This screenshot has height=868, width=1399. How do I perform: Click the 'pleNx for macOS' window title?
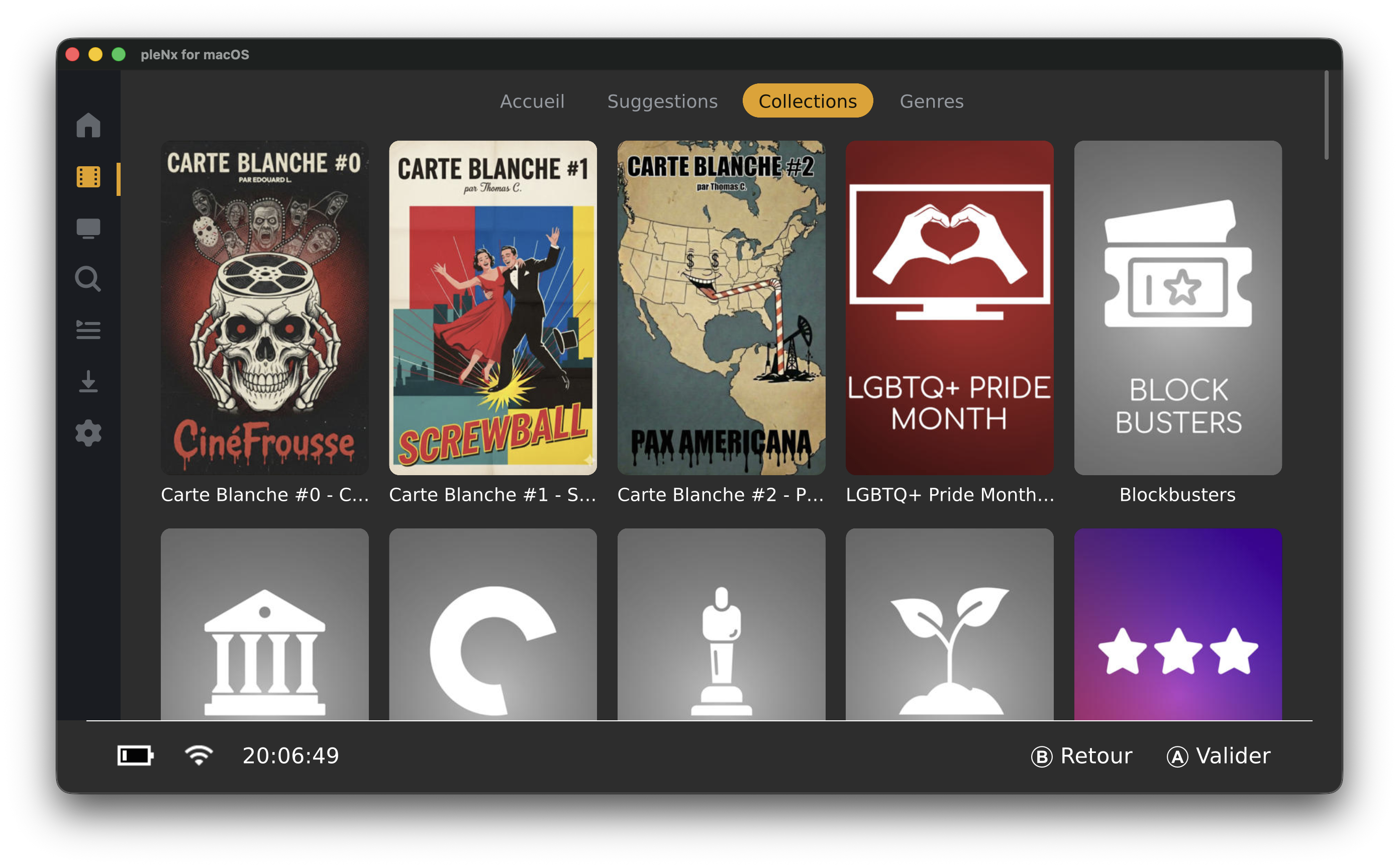point(194,55)
